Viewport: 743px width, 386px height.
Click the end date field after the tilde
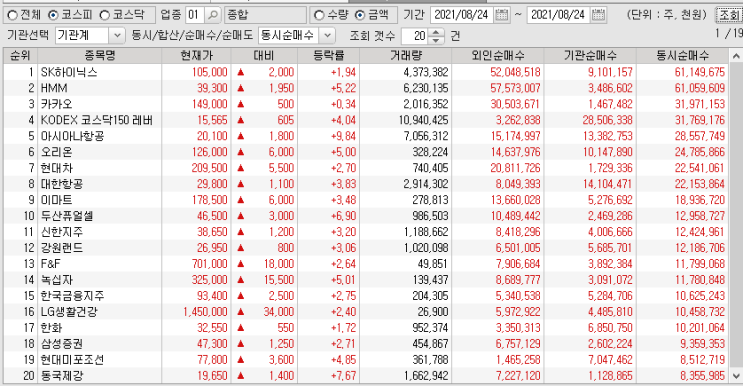(x=559, y=15)
